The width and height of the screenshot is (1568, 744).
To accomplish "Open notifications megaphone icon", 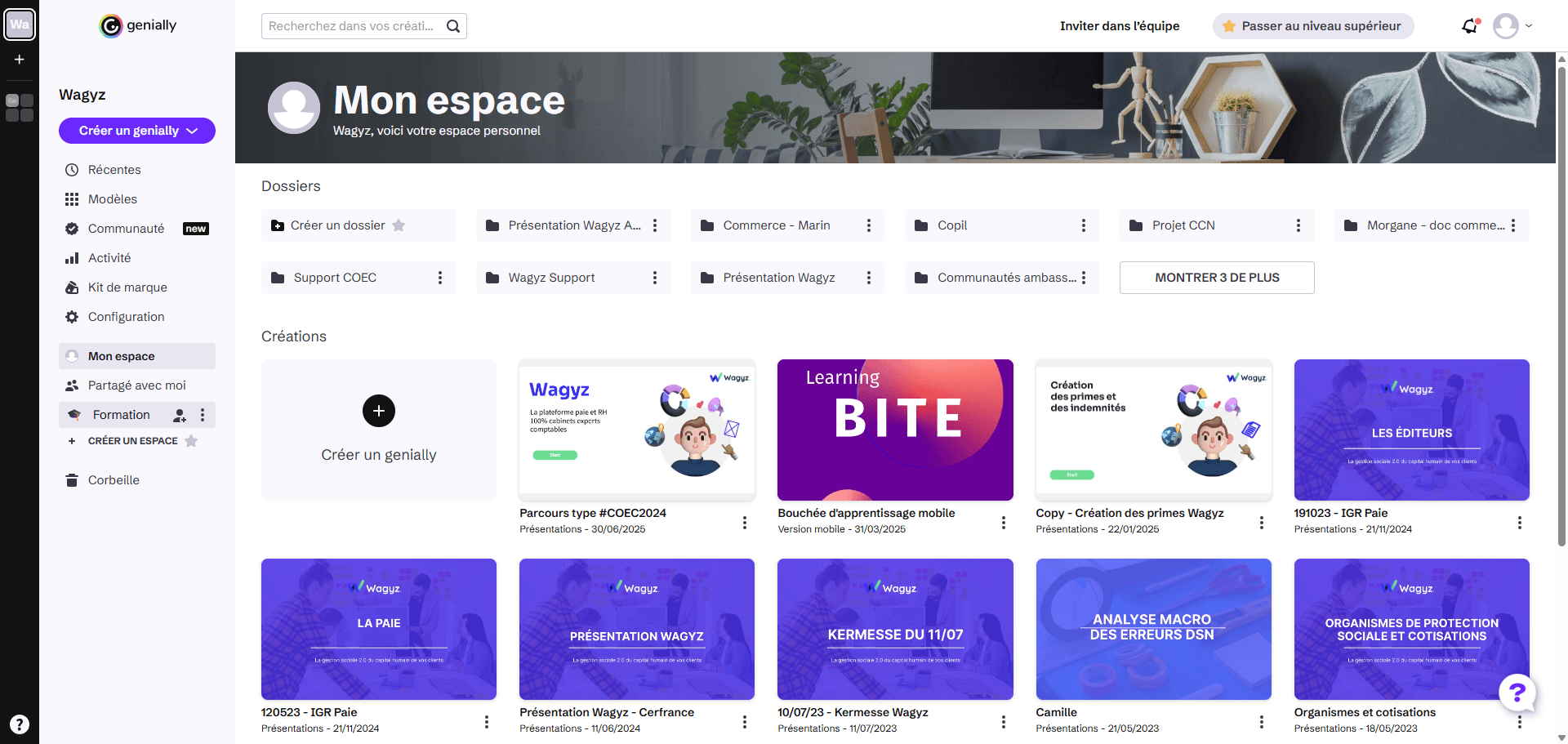I will pyautogui.click(x=1470, y=26).
